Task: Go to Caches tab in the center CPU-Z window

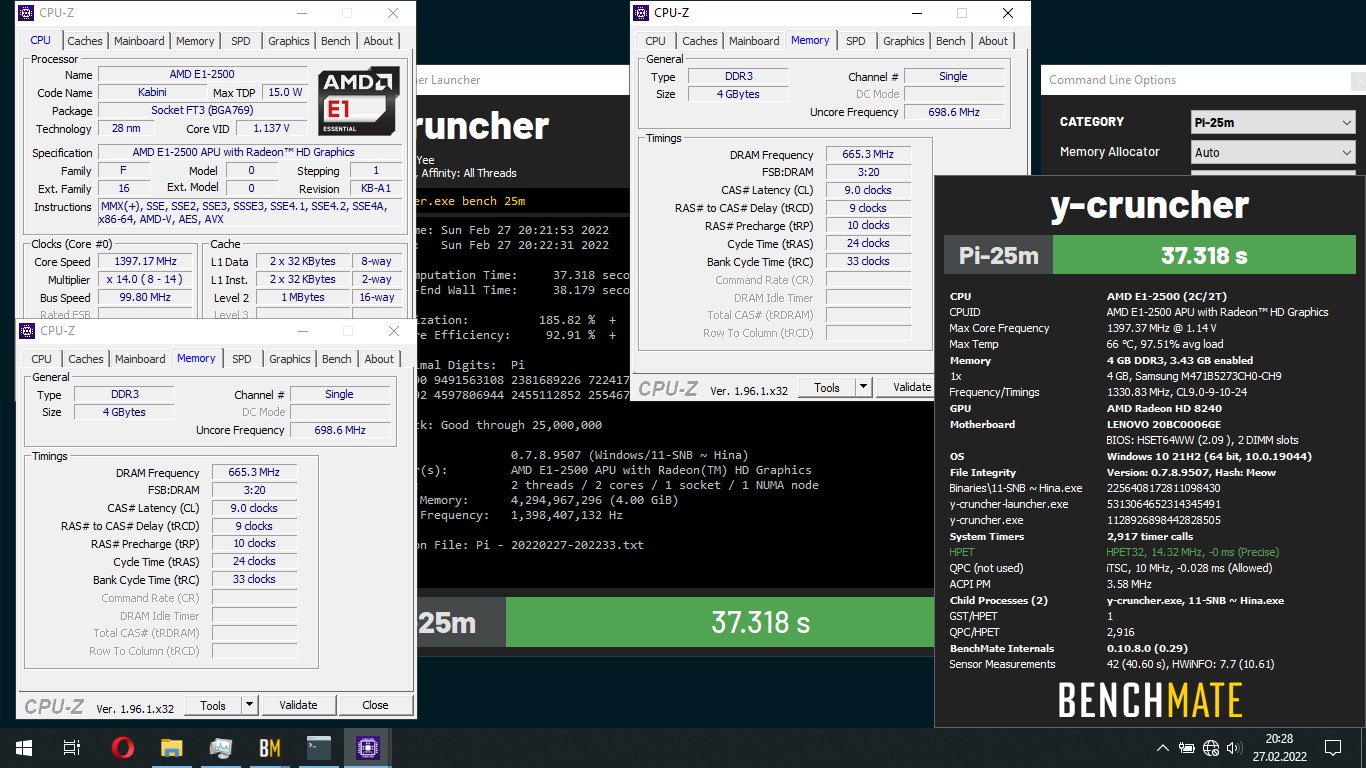Action: [x=700, y=41]
